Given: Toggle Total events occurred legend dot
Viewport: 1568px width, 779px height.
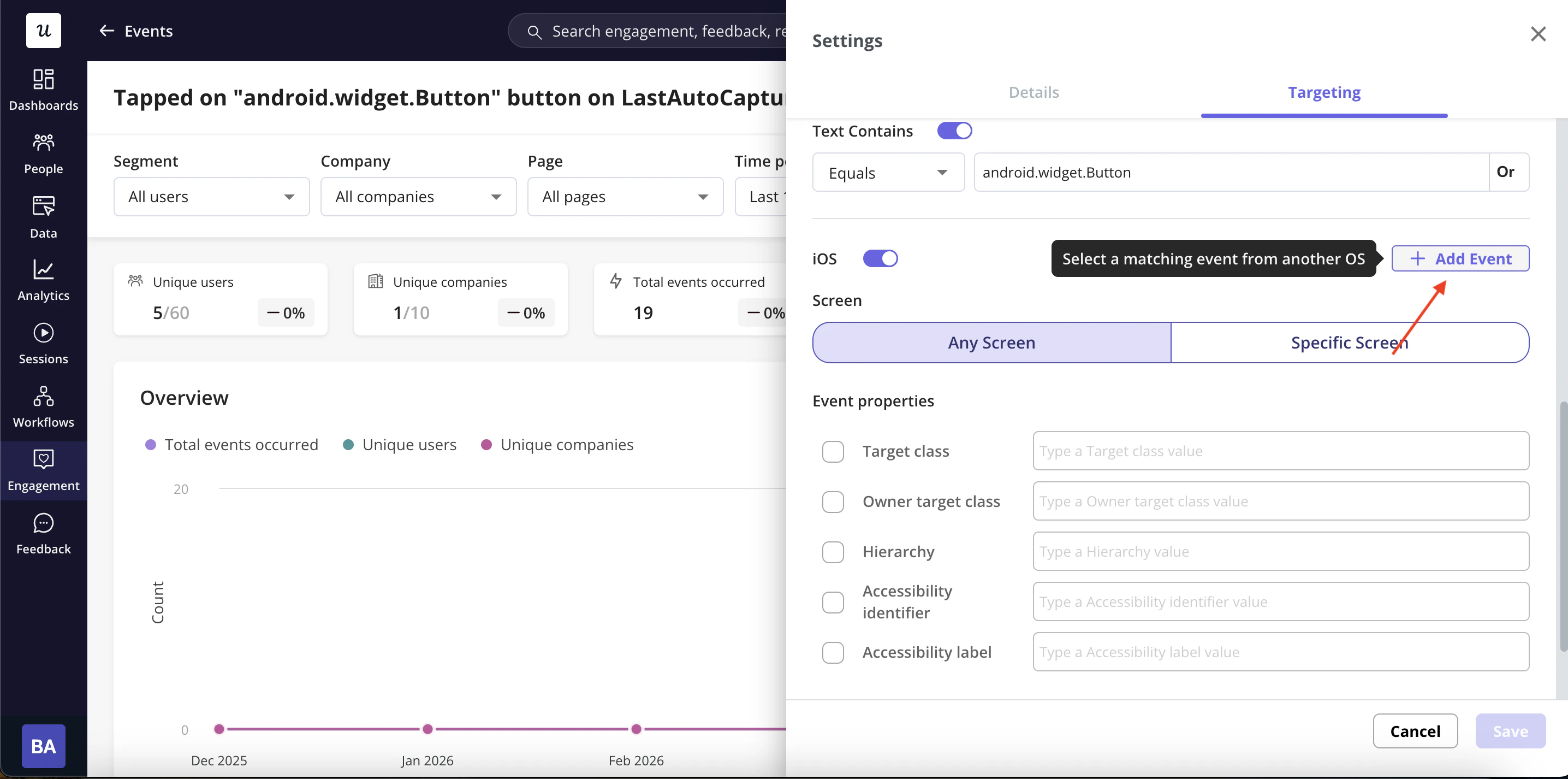Looking at the screenshot, I should pyautogui.click(x=150, y=445).
